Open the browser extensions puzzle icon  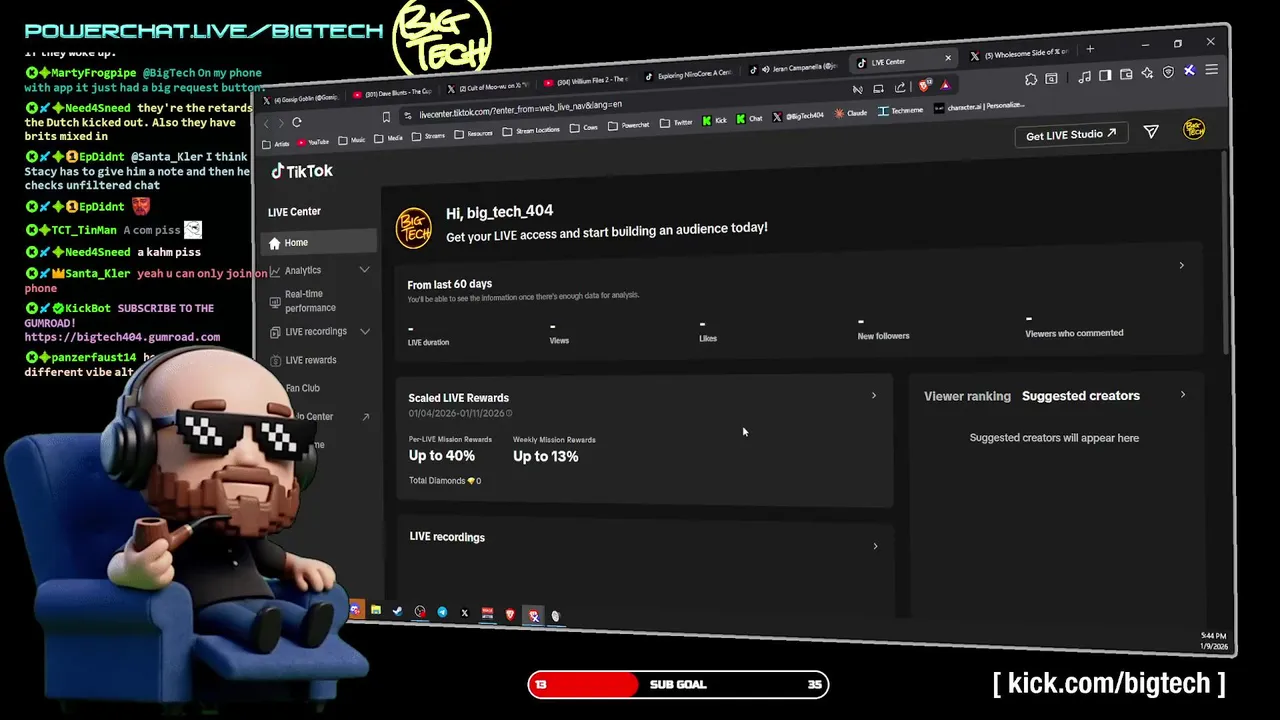(x=1031, y=79)
